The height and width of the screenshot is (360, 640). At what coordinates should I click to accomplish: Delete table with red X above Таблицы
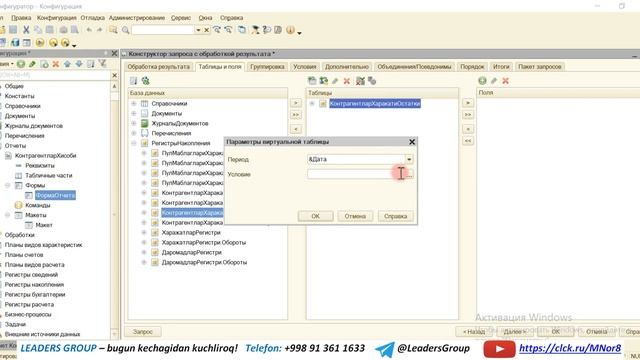[x=347, y=81]
